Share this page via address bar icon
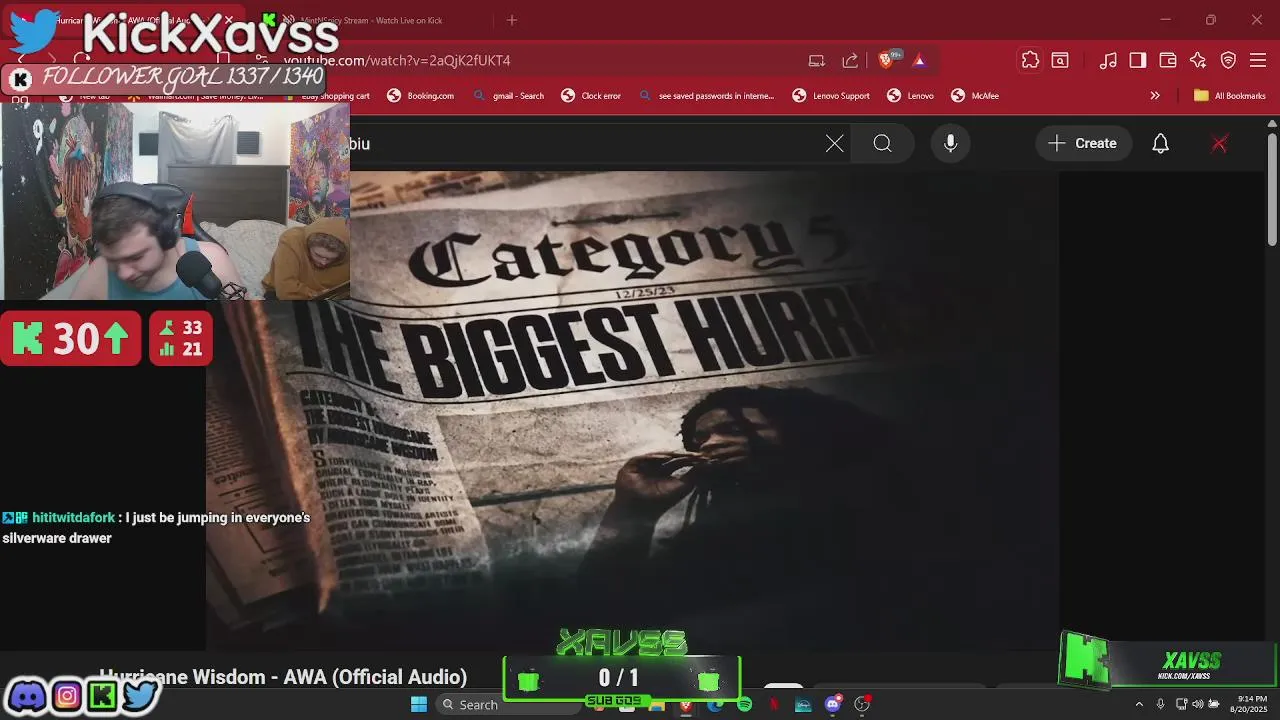This screenshot has width=1280, height=720. pyautogui.click(x=850, y=61)
